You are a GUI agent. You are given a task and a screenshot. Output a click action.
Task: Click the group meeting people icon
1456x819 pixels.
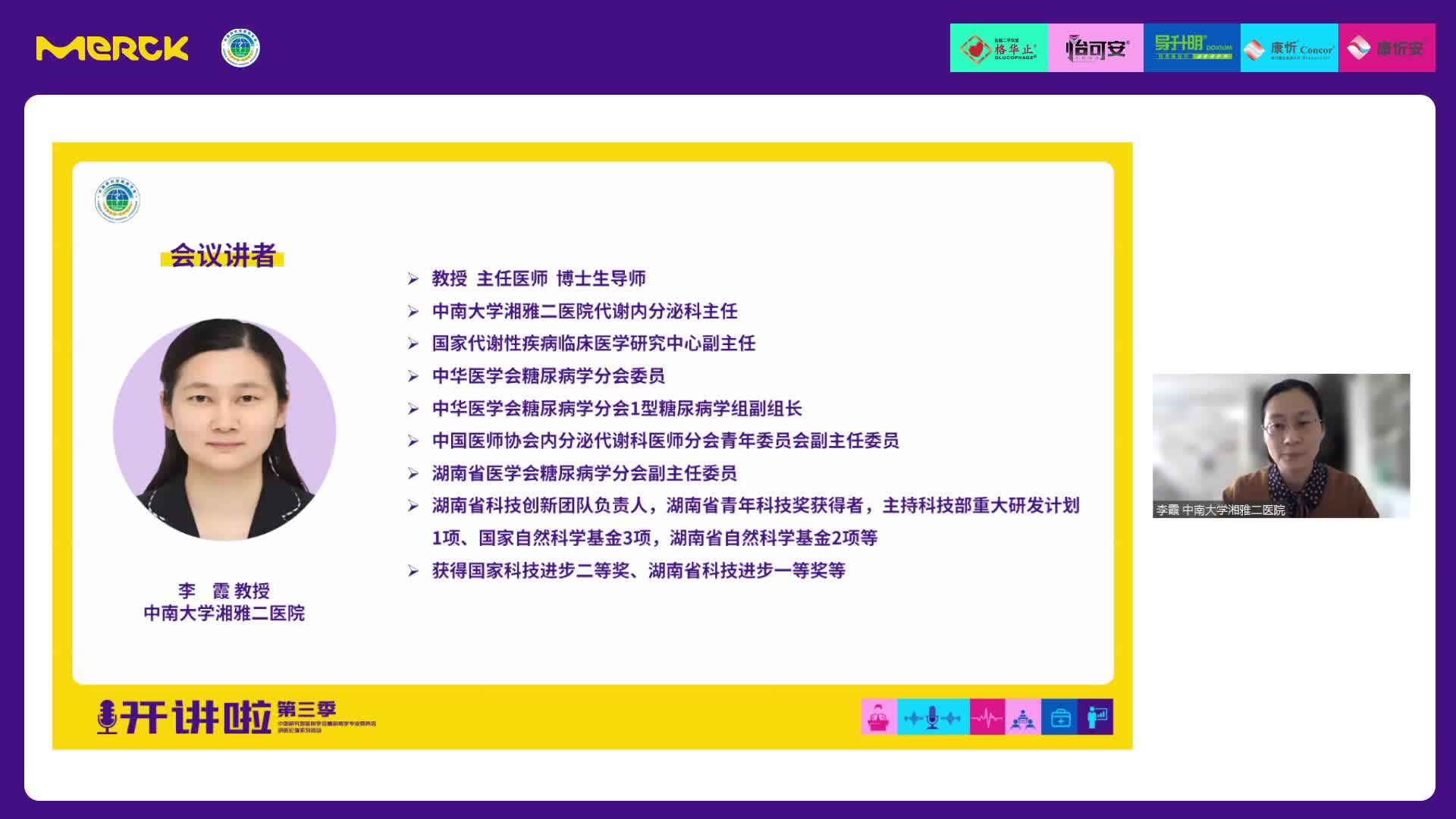[x=1023, y=717]
